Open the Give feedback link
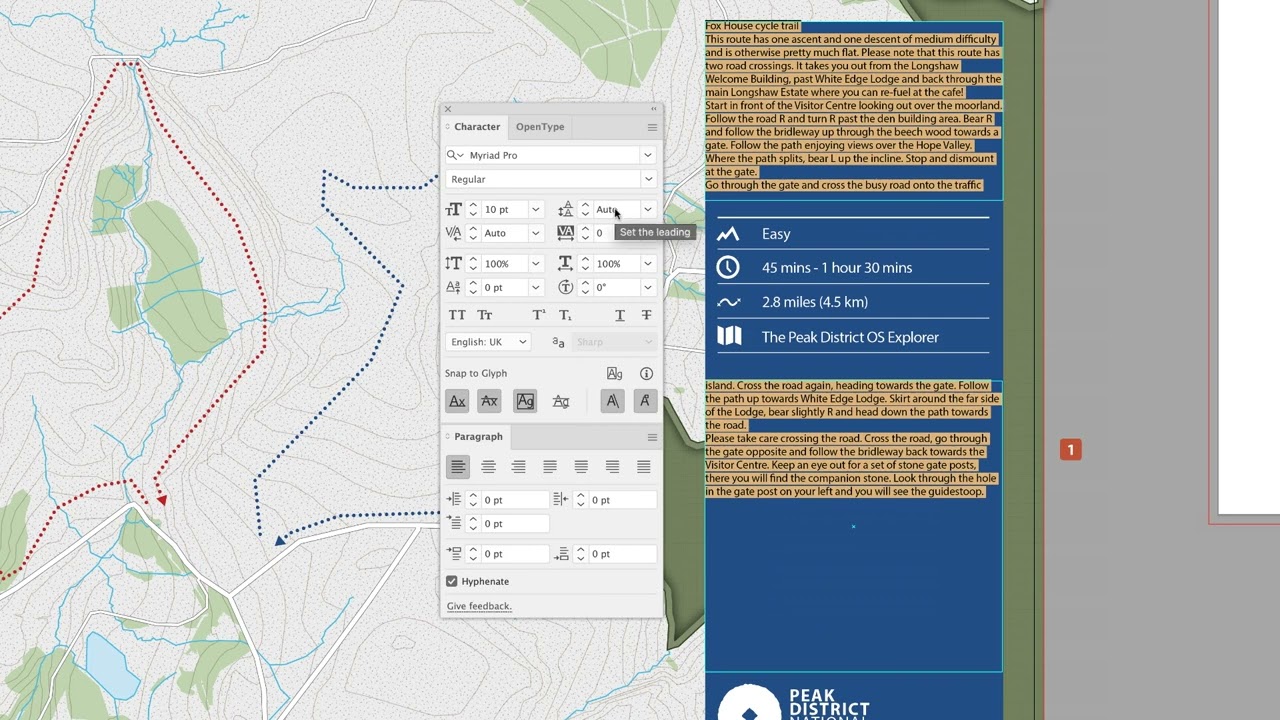This screenshot has height=720, width=1280. 479,606
